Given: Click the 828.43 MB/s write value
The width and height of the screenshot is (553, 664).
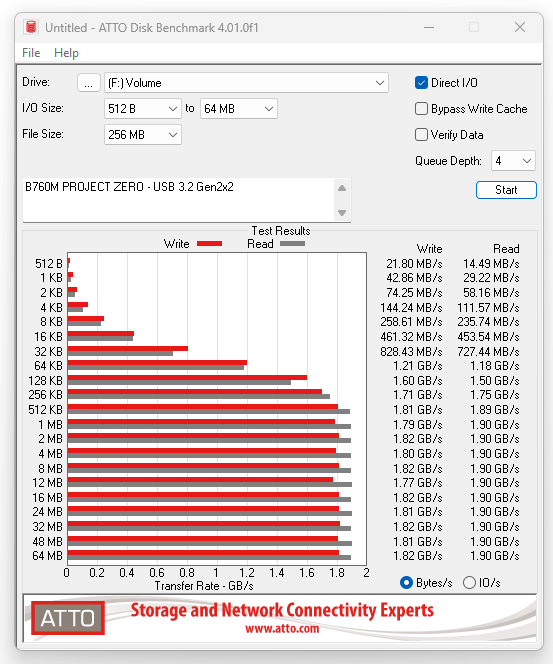Looking at the screenshot, I should [x=411, y=351].
